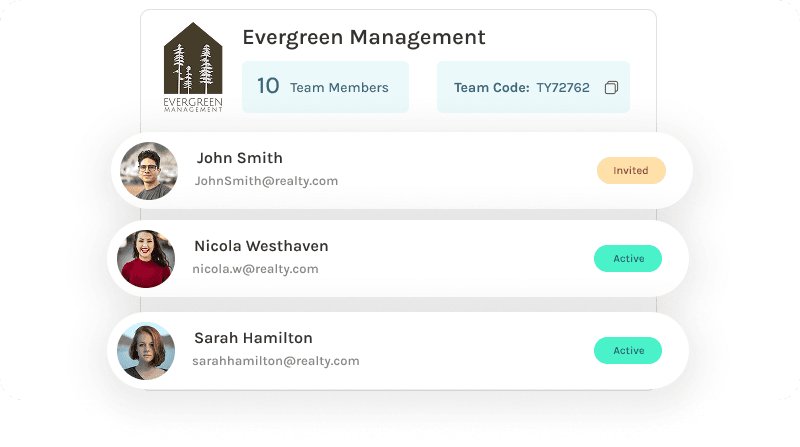Copy the team code with the copy icon
This screenshot has height=447, width=800.
(x=611, y=88)
